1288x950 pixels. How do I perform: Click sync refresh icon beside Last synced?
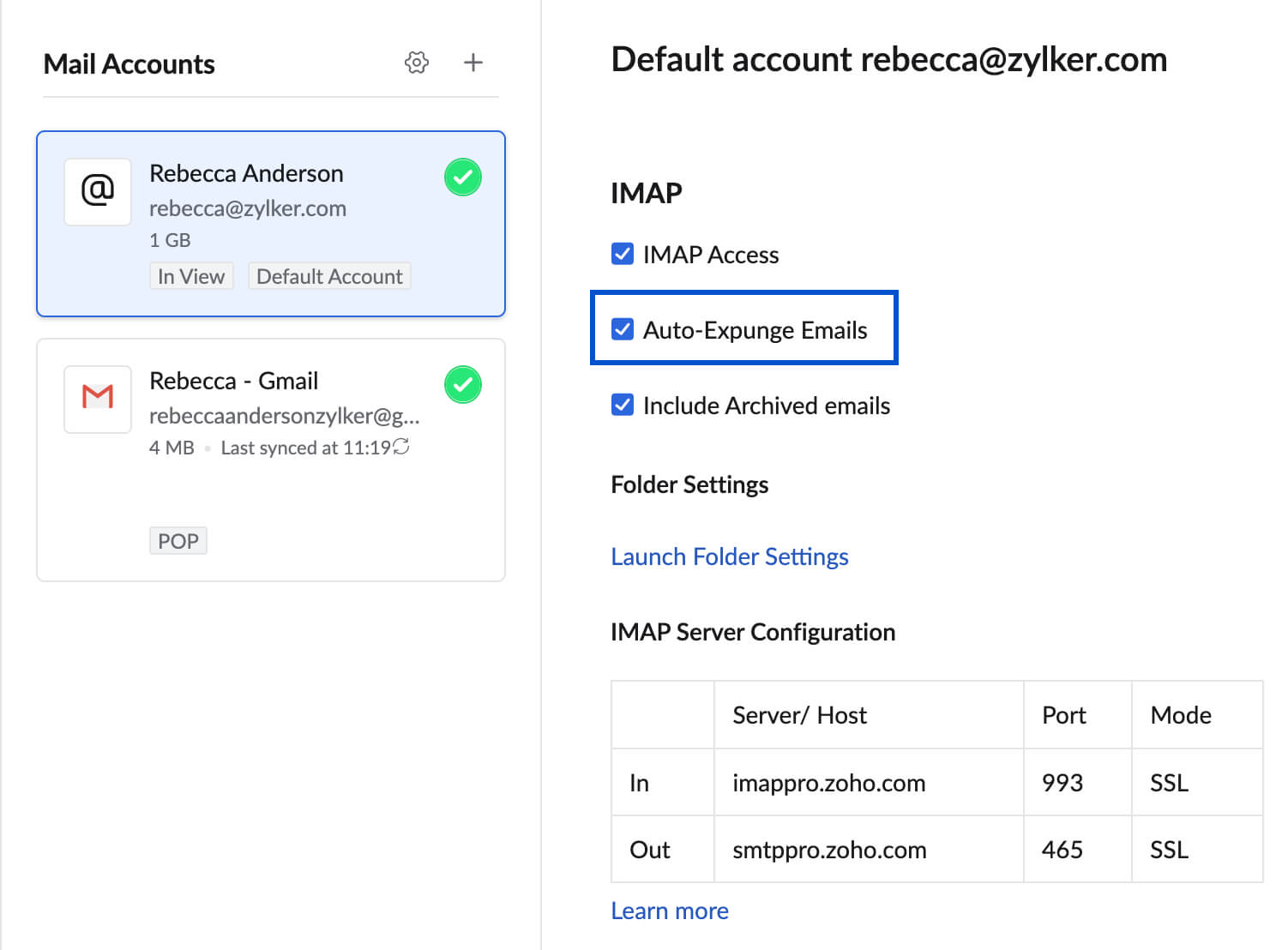(401, 447)
